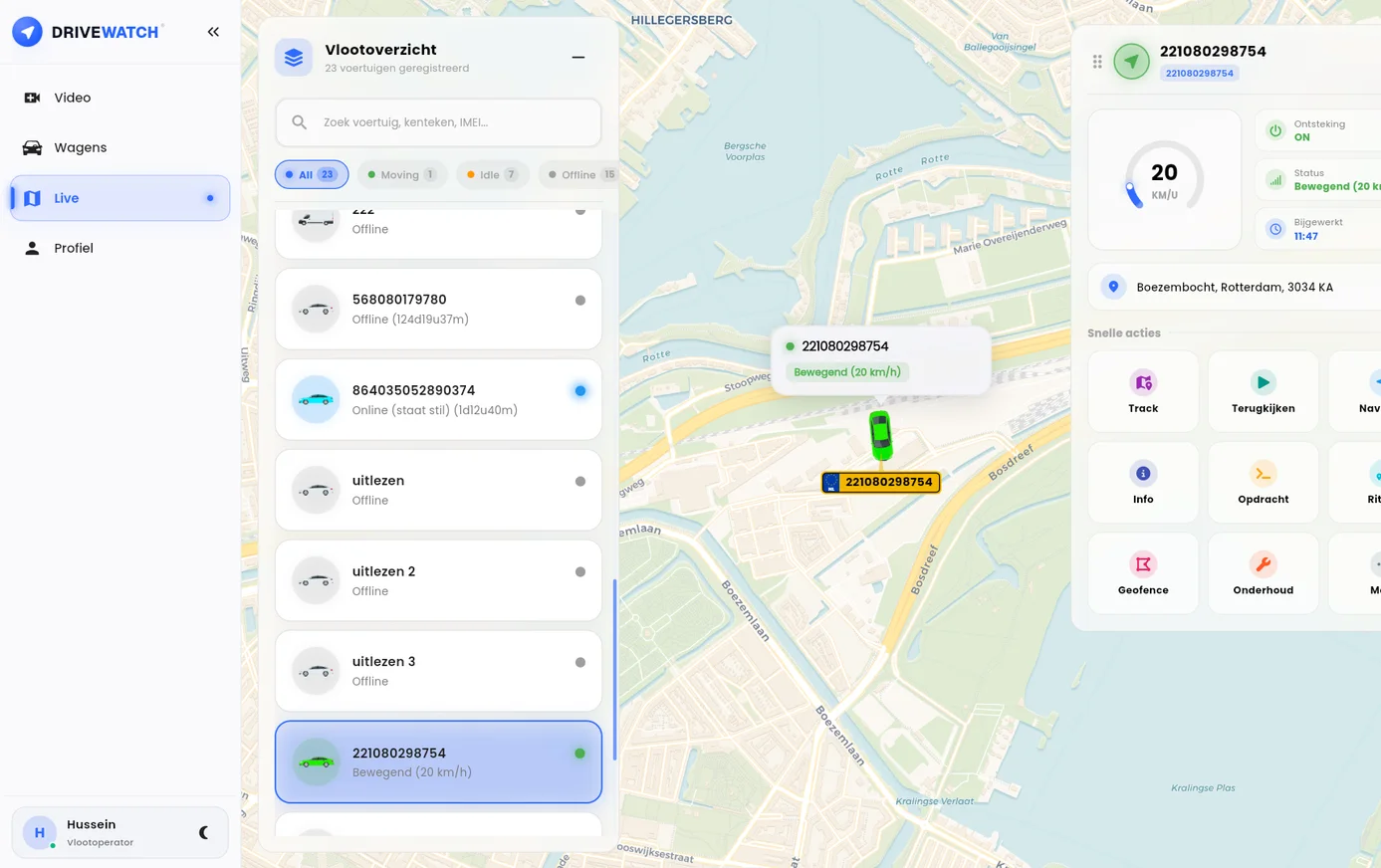The width and height of the screenshot is (1381, 868).
Task: Open the Track quick action
Action: [1143, 391]
